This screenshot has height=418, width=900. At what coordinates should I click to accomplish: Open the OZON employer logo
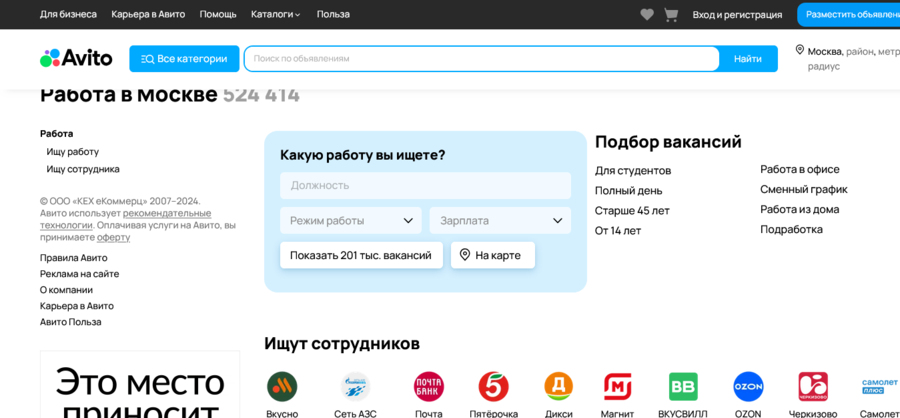748,386
